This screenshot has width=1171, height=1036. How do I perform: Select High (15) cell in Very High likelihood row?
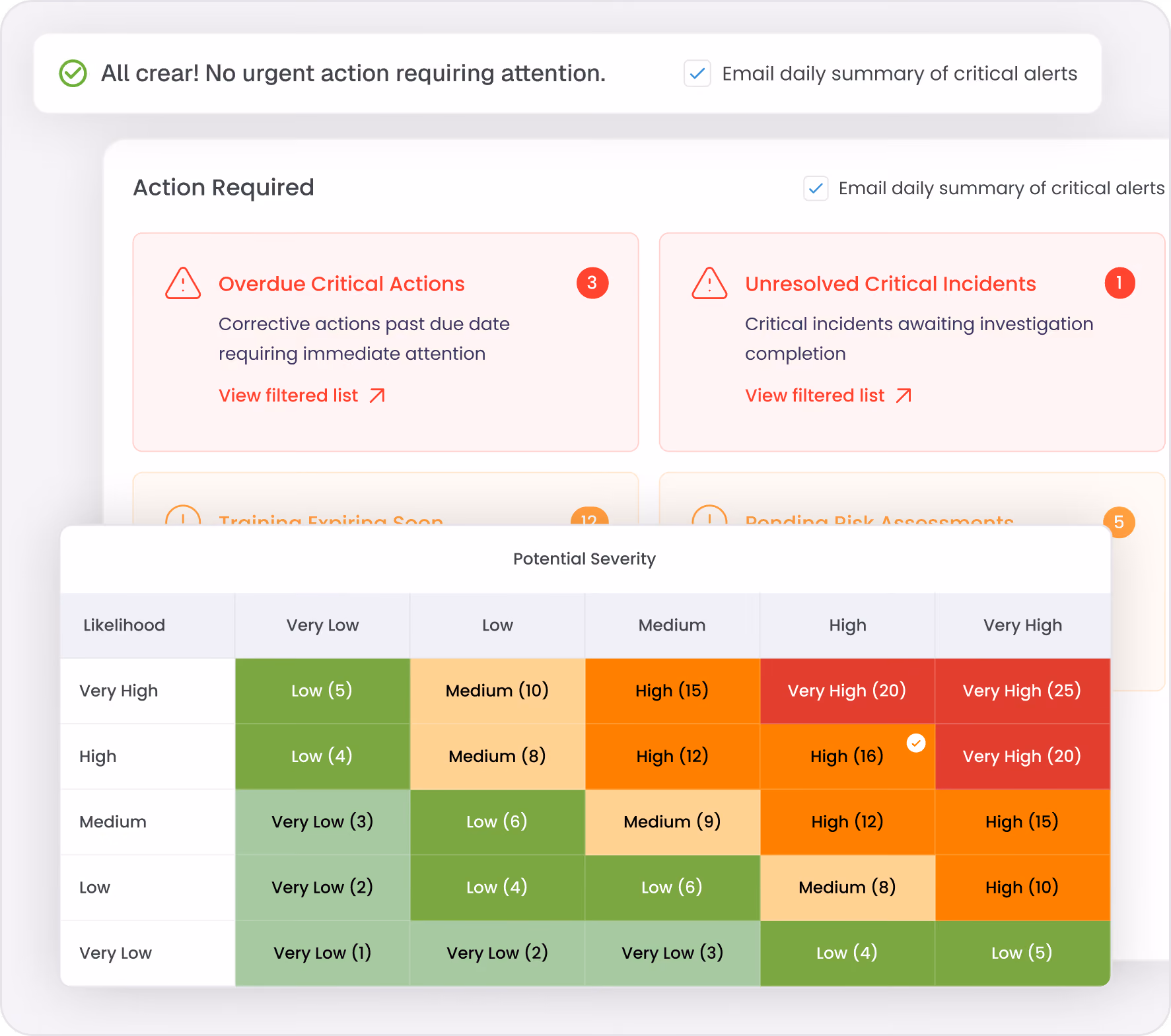672,691
